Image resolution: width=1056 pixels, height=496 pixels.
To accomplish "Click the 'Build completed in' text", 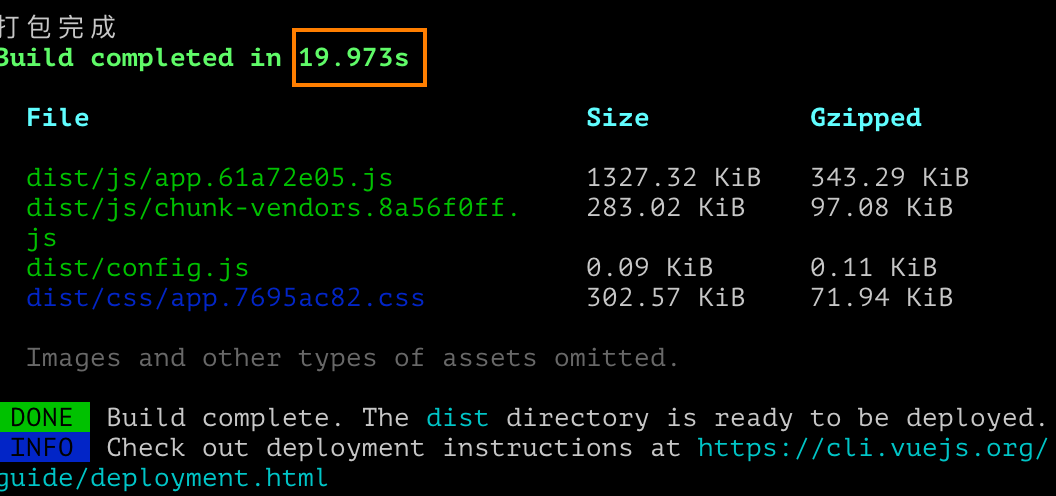I will coord(140,58).
